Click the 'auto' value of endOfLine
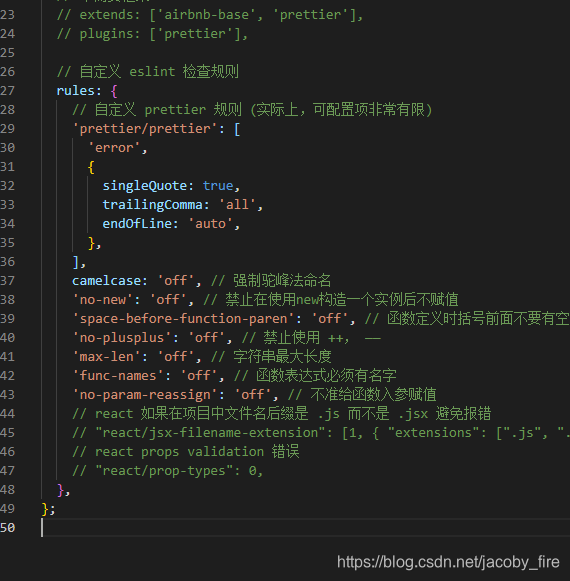570x581 pixels. pyautogui.click(x=210, y=224)
